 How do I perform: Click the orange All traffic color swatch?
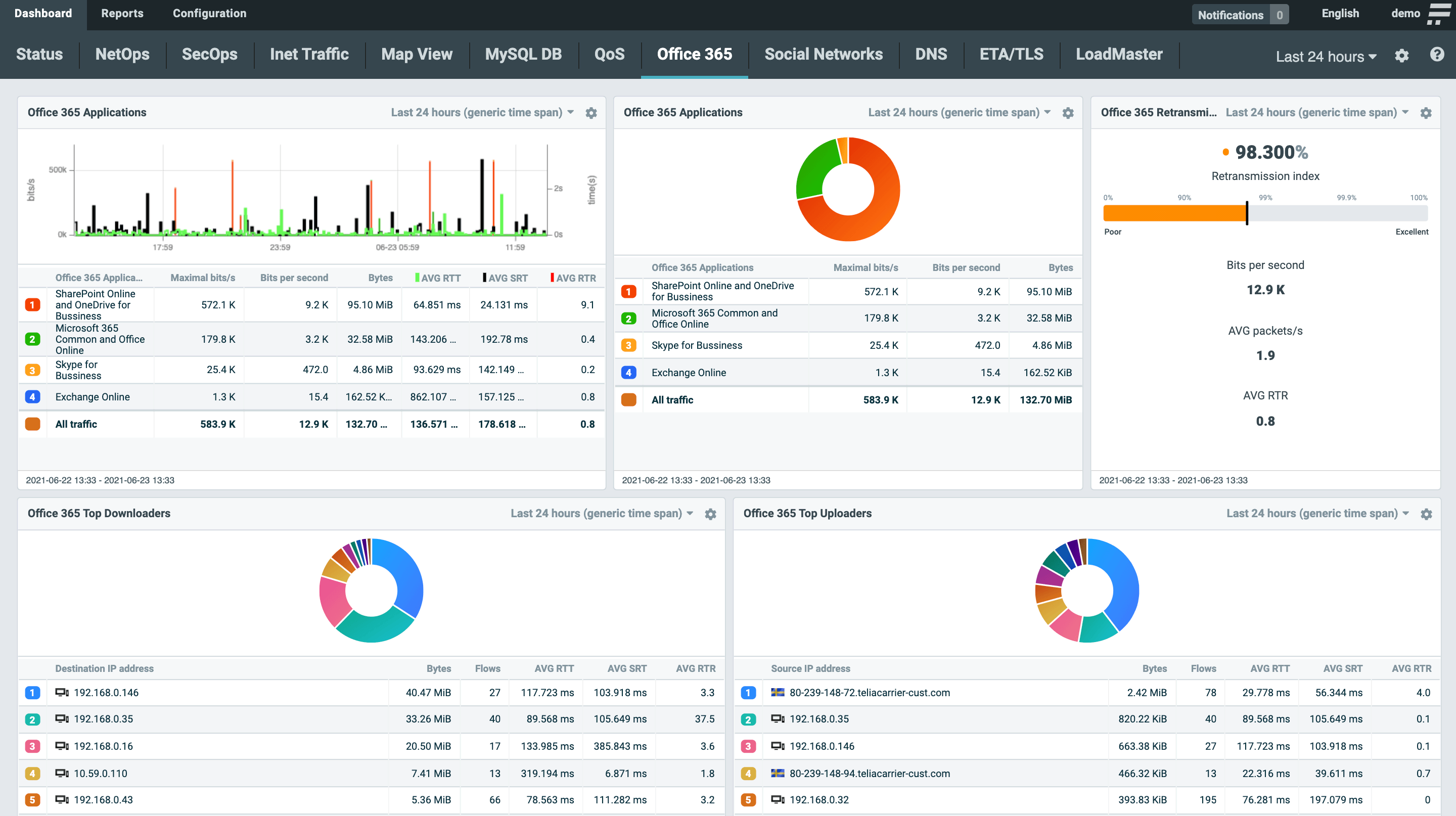tap(33, 424)
